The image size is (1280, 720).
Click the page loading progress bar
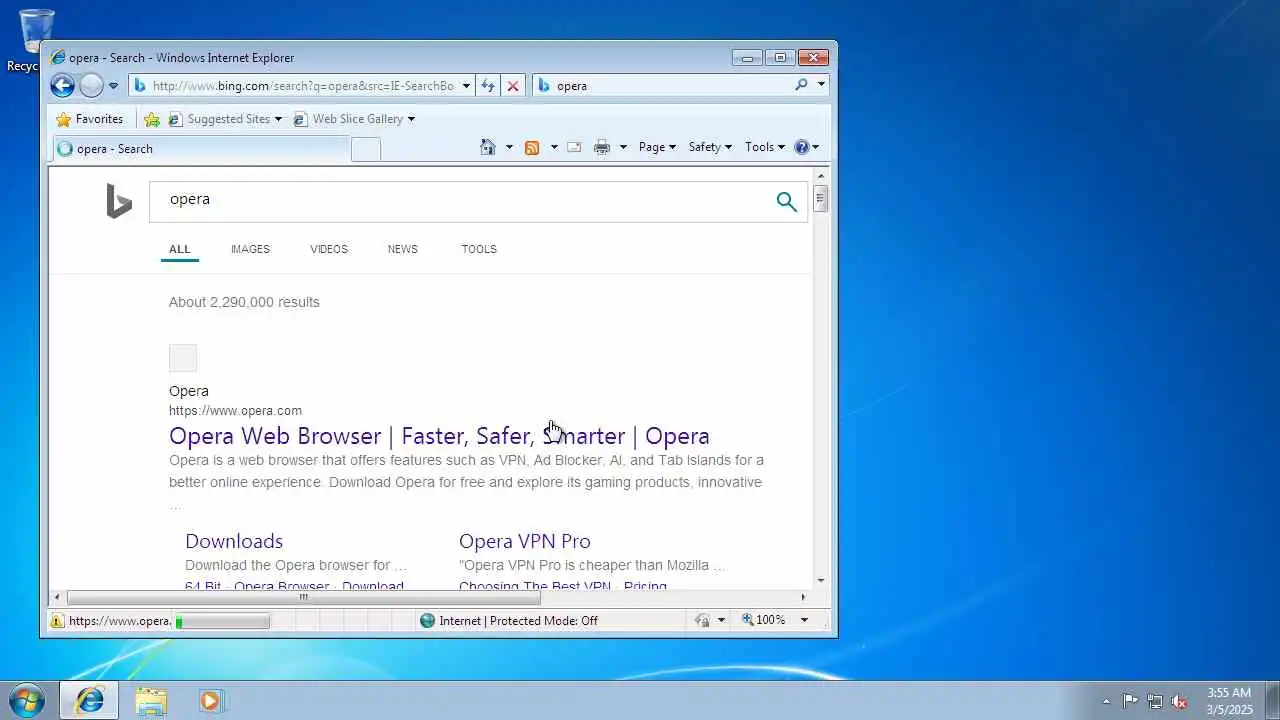coord(222,621)
